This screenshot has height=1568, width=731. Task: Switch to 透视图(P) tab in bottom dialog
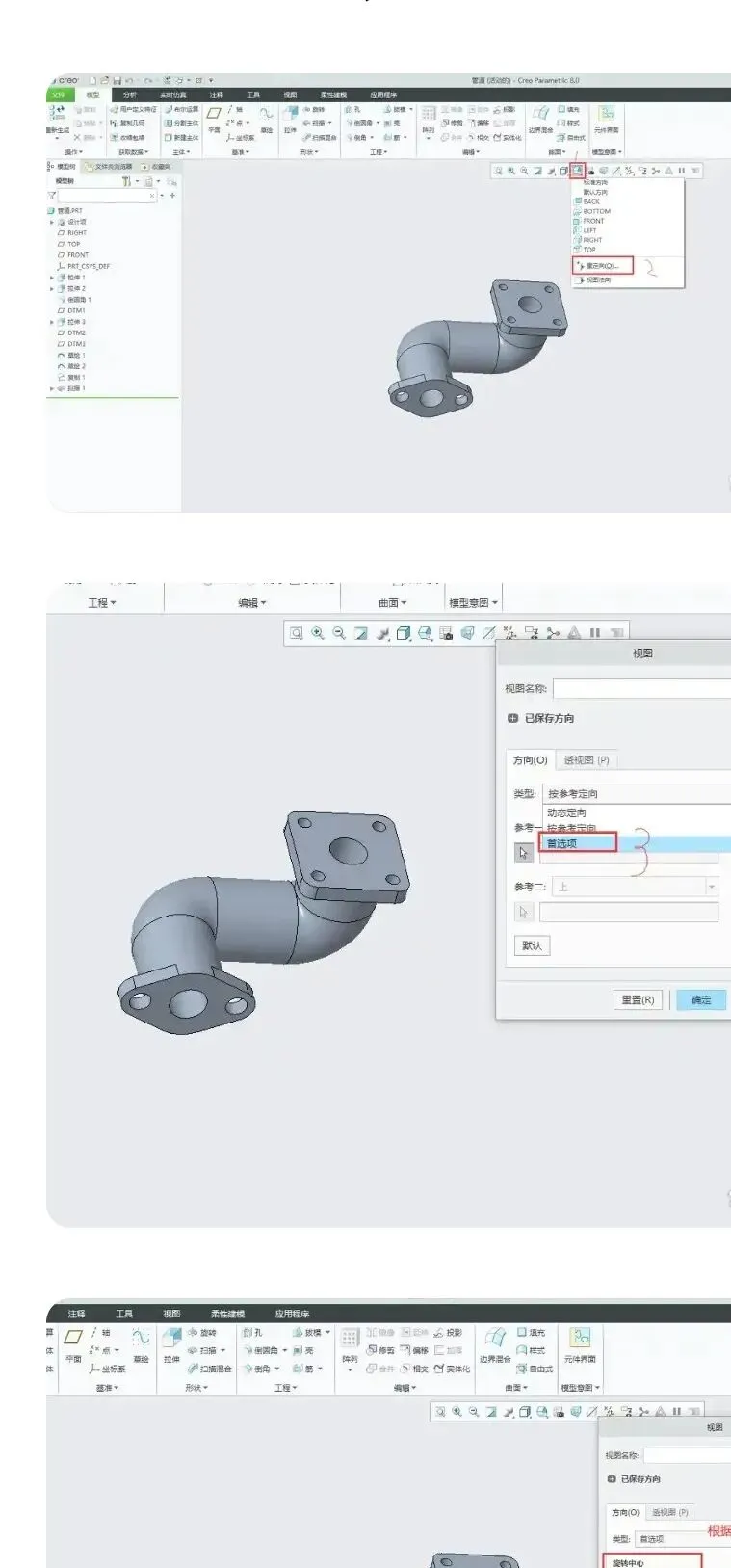coord(669,1512)
